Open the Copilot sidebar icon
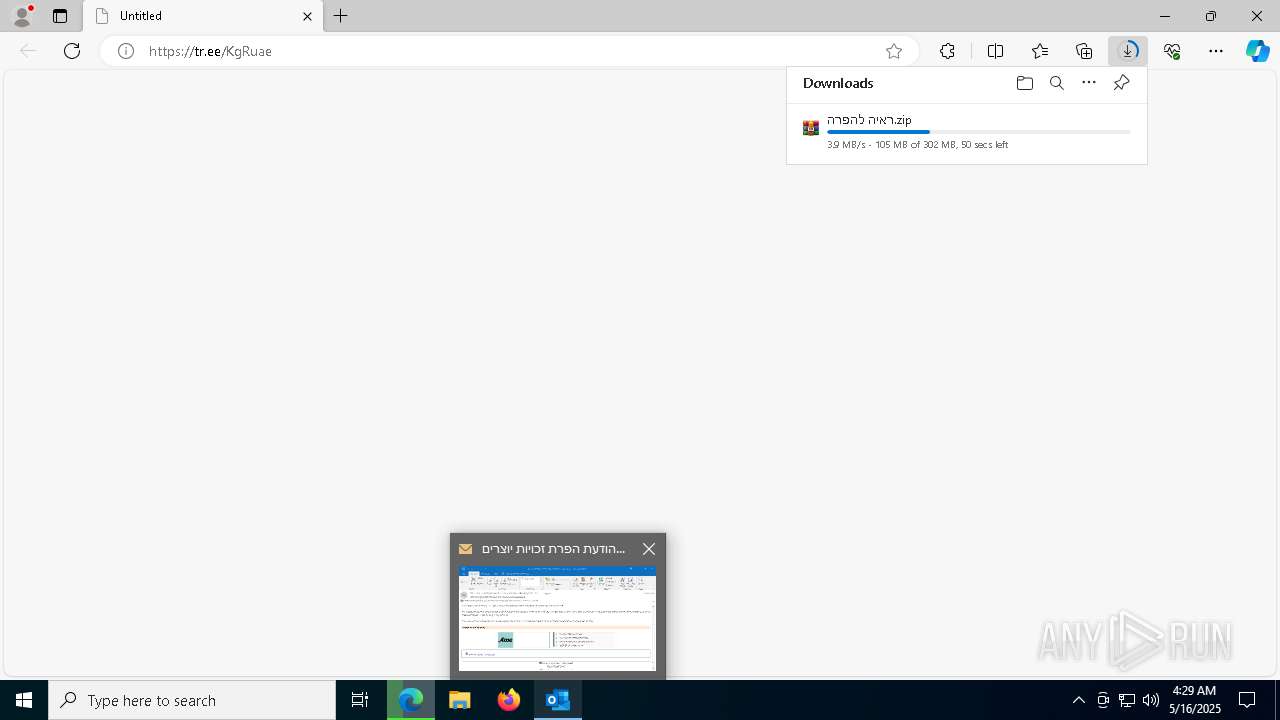This screenshot has width=1280, height=720. 1258,51
